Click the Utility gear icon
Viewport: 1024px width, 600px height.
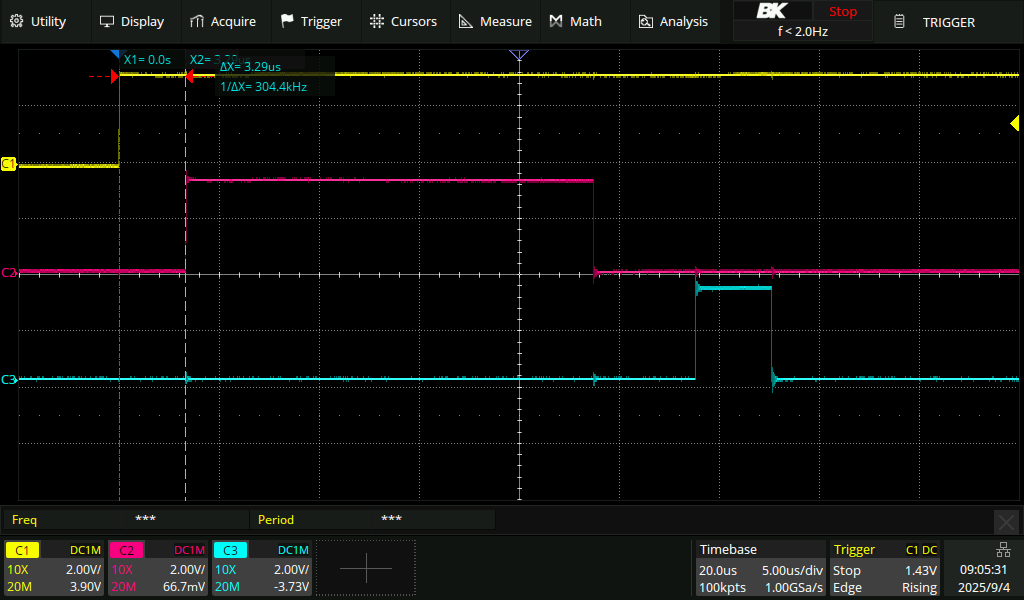pyautogui.click(x=17, y=21)
